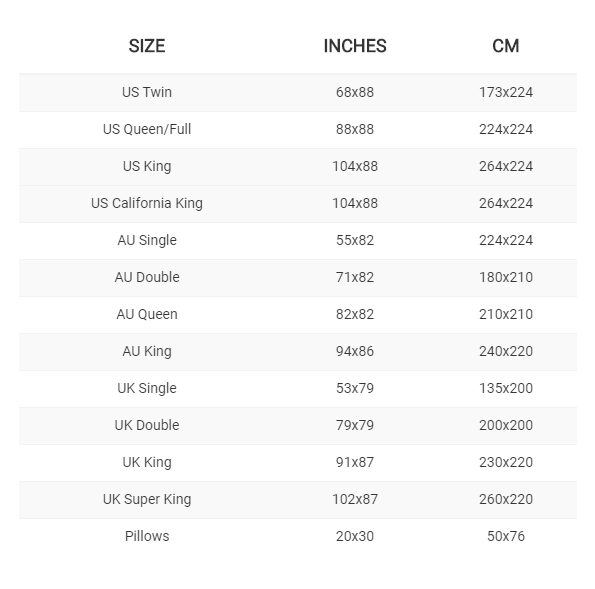Image resolution: width=595 pixels, height=589 pixels.
Task: Click the AU Queen cm value 210x210
Action: pos(506,314)
